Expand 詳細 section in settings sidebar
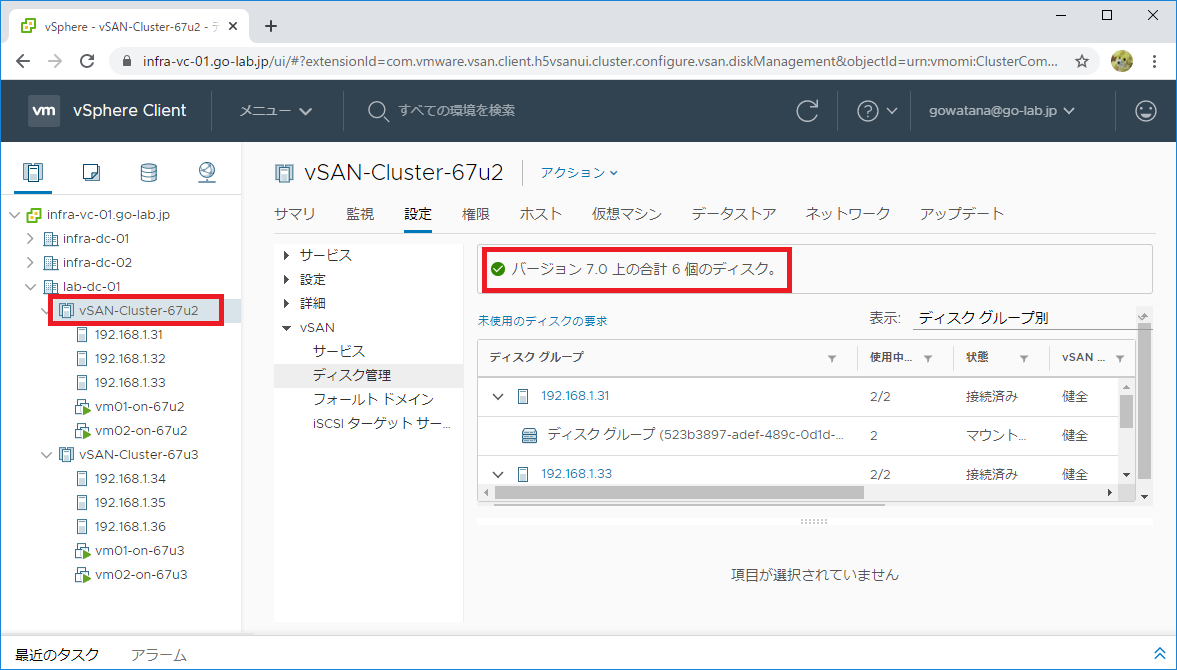The height and width of the screenshot is (670, 1177). click(286, 304)
